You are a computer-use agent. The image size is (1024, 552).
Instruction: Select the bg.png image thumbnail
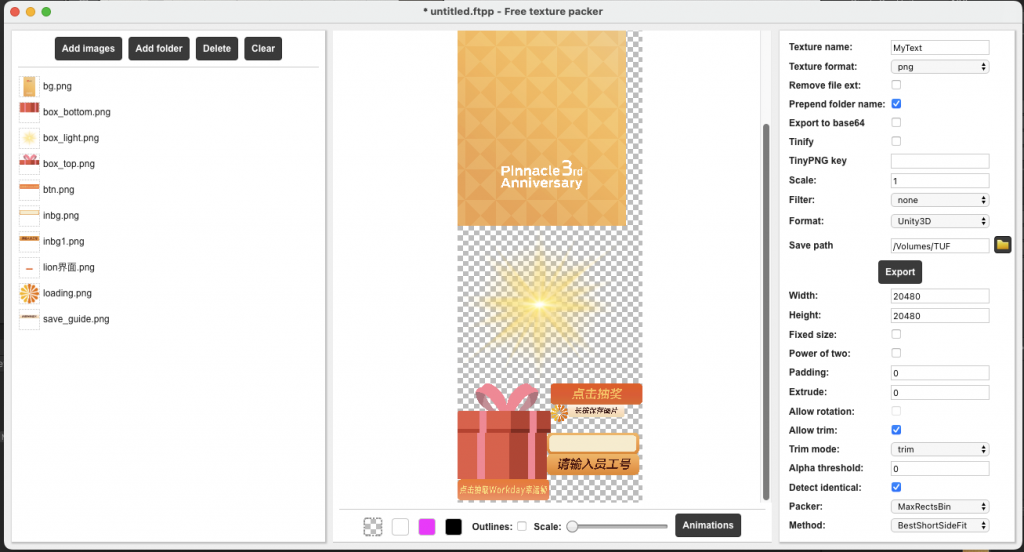click(x=29, y=86)
